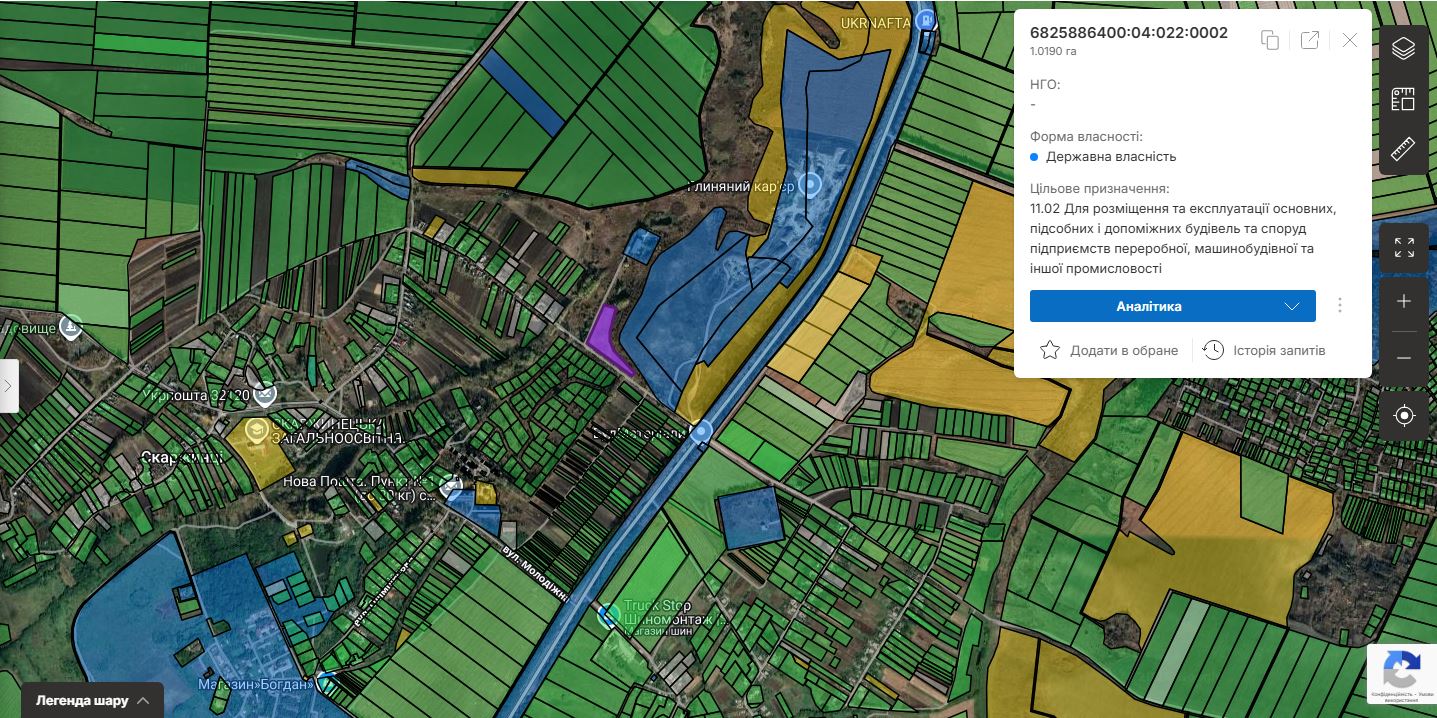Open parcel info in new window
The height and width of the screenshot is (718, 1437).
click(x=1309, y=40)
